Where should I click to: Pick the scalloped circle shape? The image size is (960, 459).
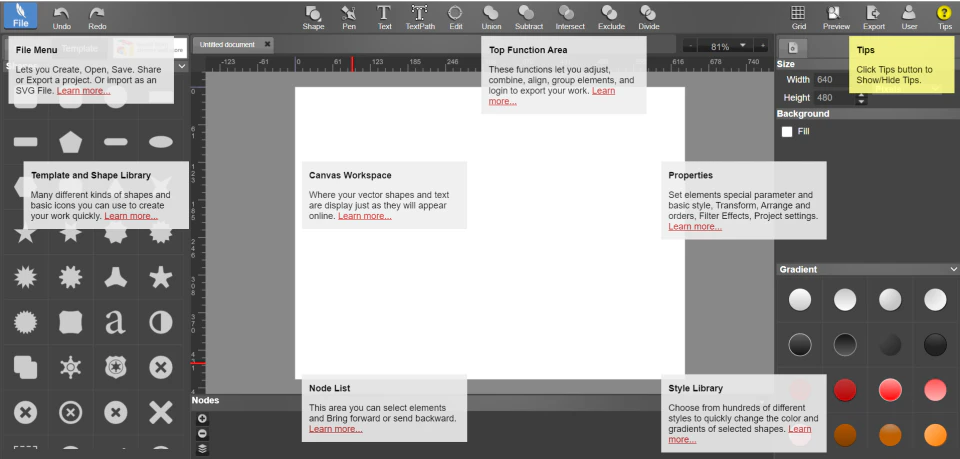(x=25, y=322)
